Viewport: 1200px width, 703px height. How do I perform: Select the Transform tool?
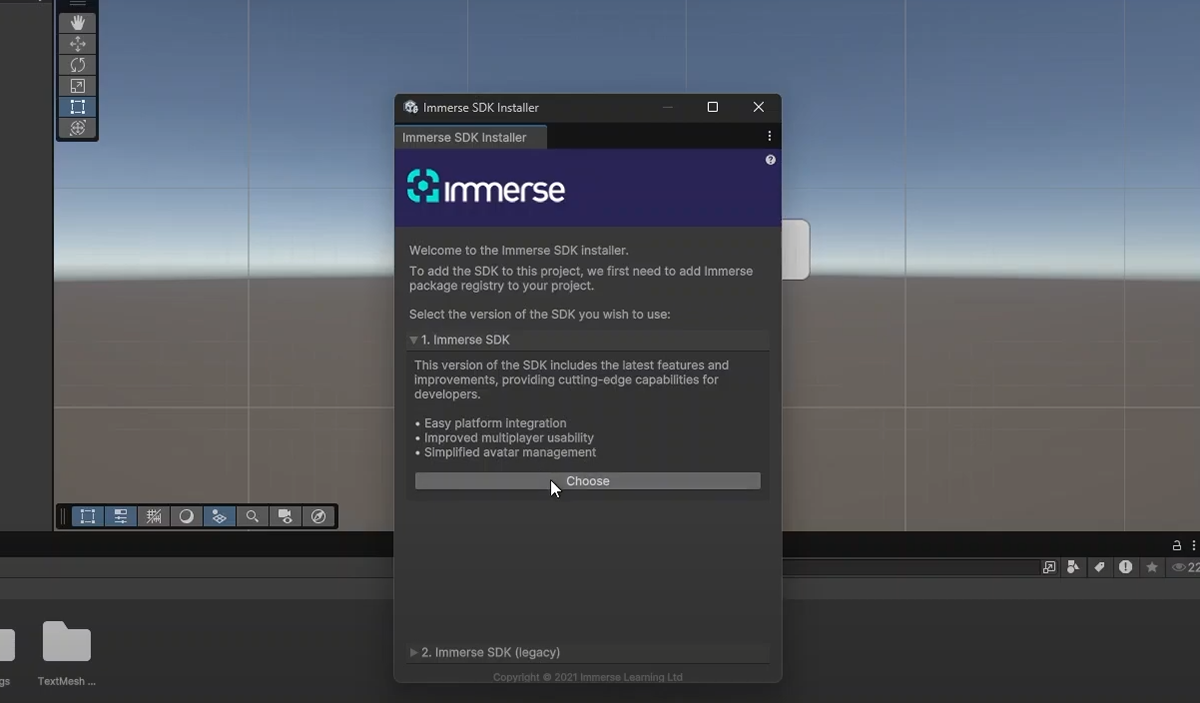tap(77, 128)
